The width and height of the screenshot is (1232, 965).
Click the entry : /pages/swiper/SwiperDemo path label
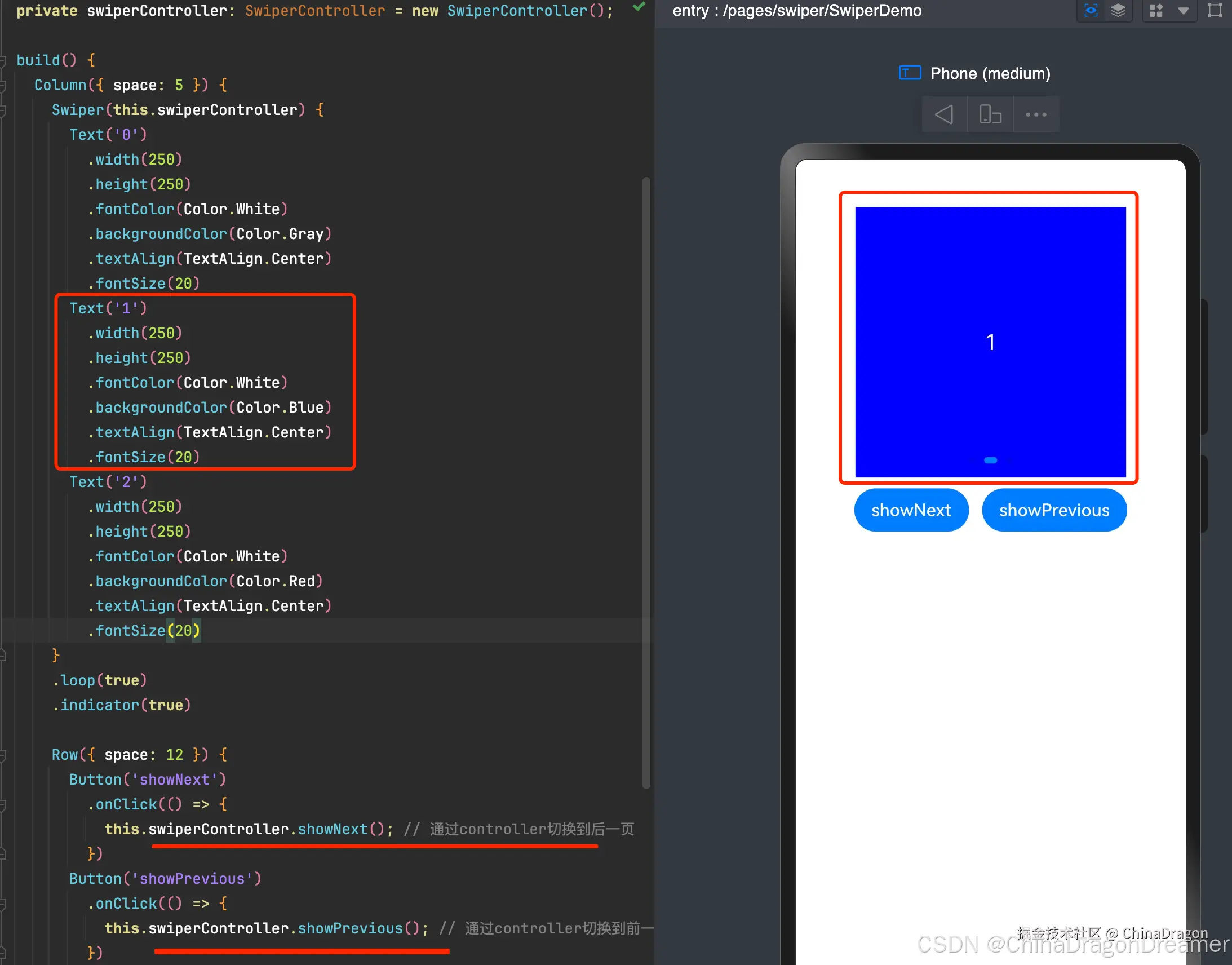796,11
